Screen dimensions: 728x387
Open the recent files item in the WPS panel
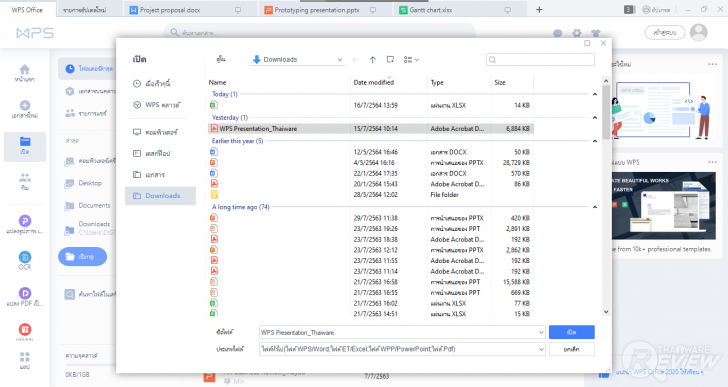[x=88, y=69]
